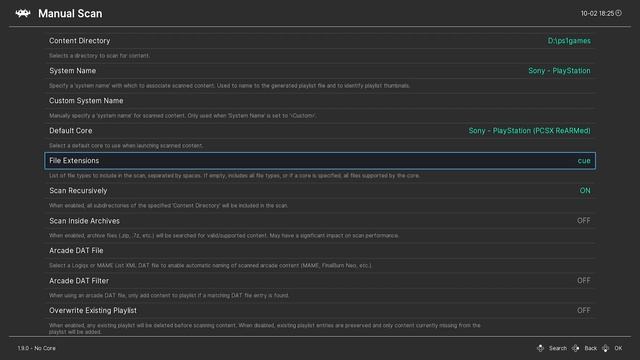This screenshot has width=640, height=360.
Task: Open System Name selector Sony - PlayStation
Action: [559, 71]
